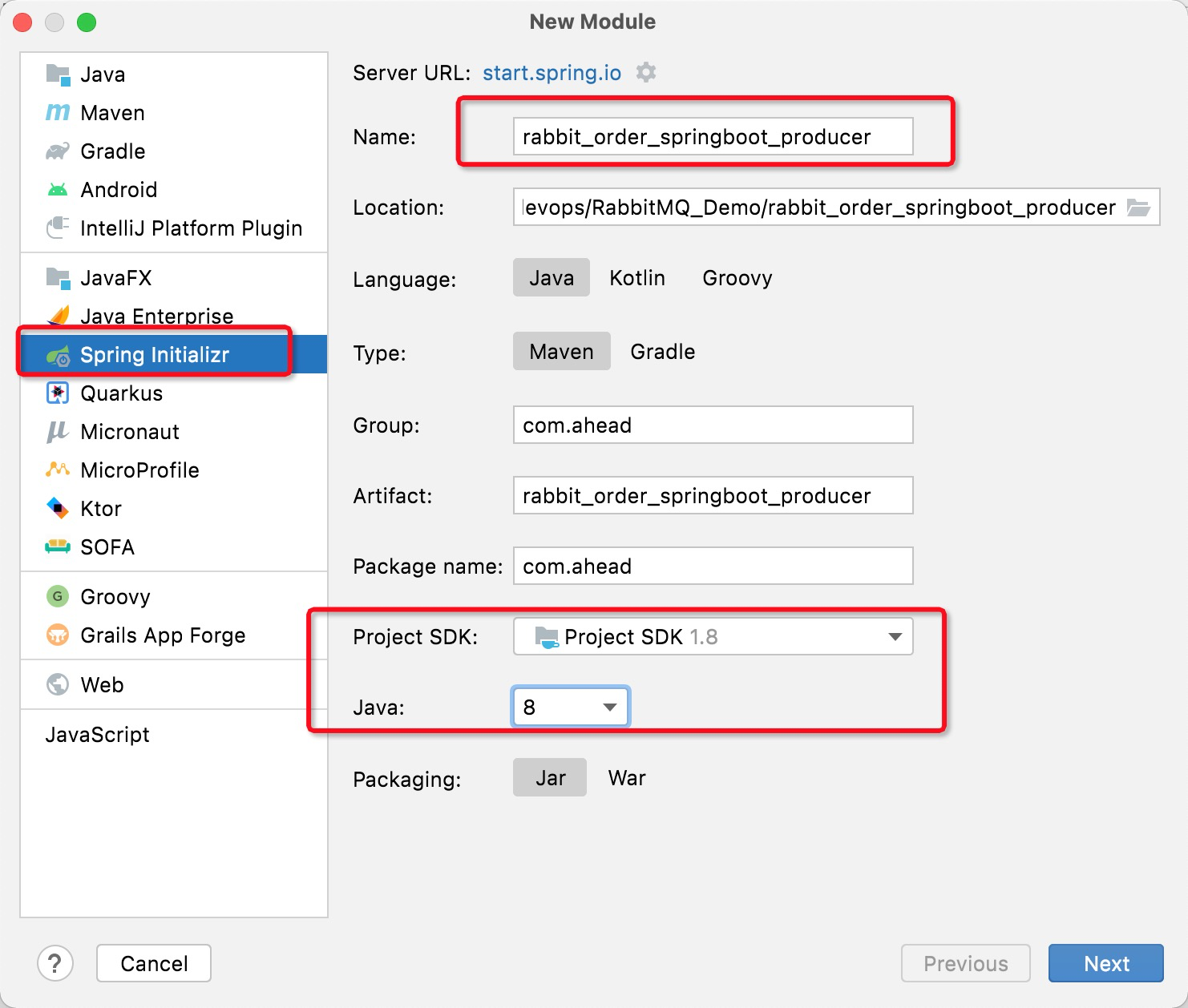The width and height of the screenshot is (1188, 1008).
Task: Click inside the Group input field
Action: 713,425
